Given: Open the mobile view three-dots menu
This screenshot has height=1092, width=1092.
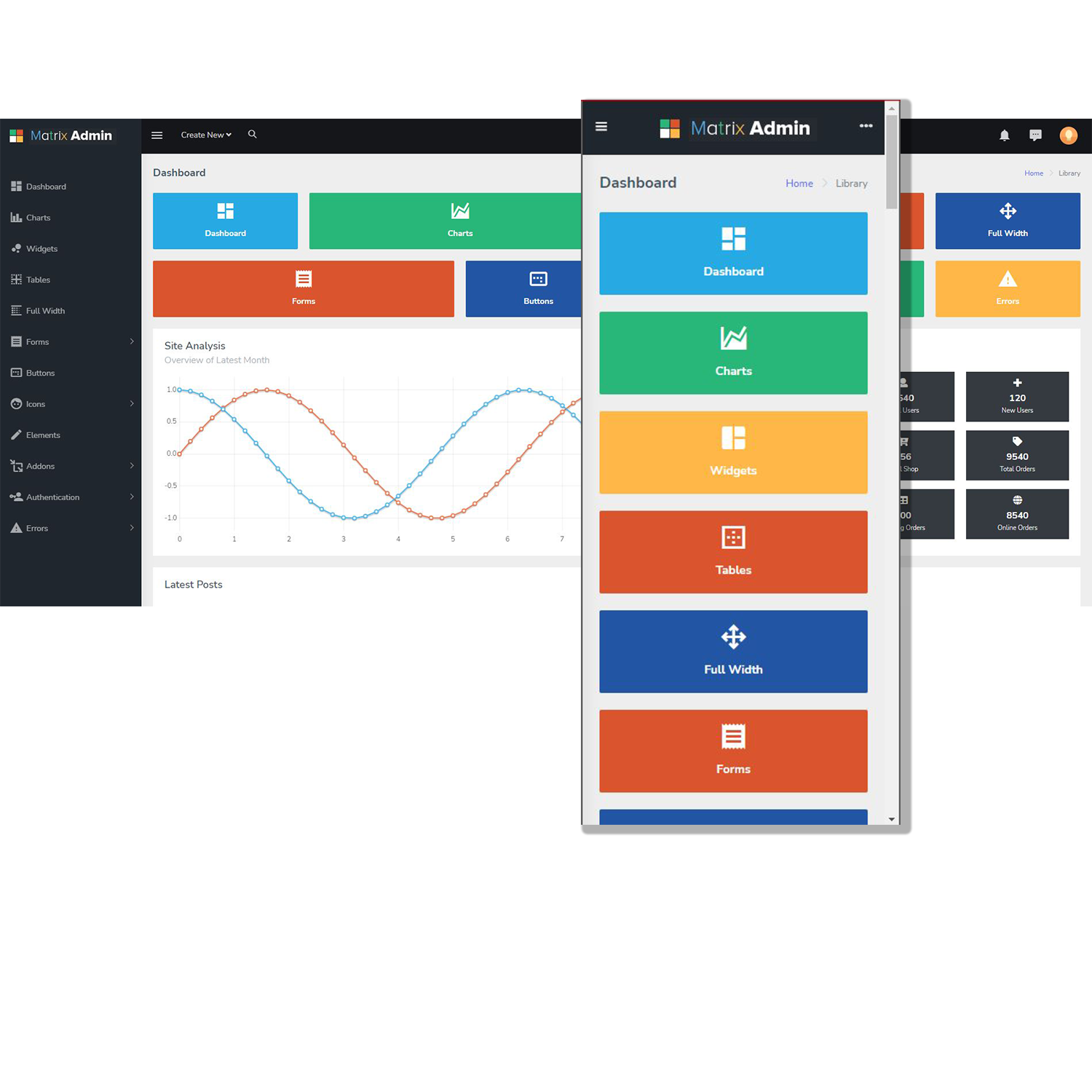Looking at the screenshot, I should click(x=866, y=126).
